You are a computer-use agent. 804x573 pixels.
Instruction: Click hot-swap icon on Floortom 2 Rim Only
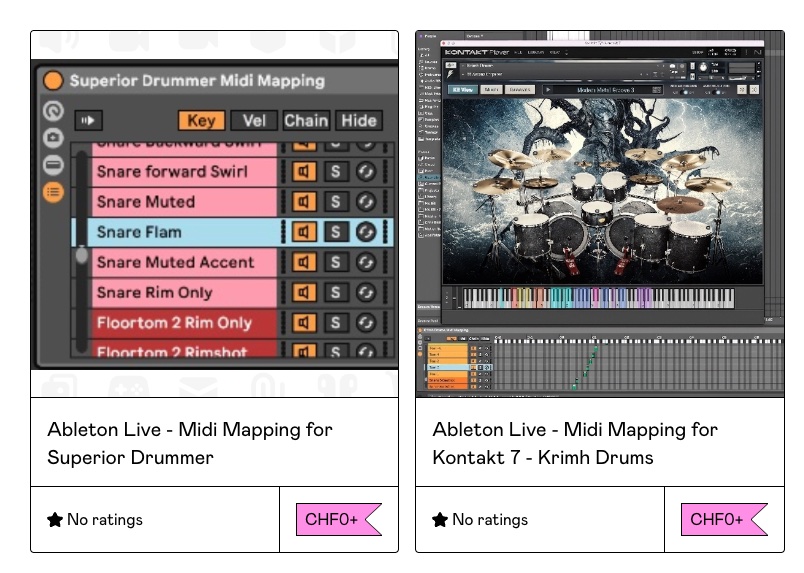(x=366, y=323)
